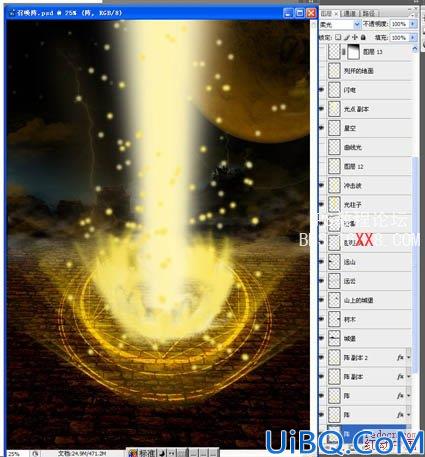The height and width of the screenshot is (457, 425).
Task: Toggle lock transparent pixels icon
Action: 338,37
